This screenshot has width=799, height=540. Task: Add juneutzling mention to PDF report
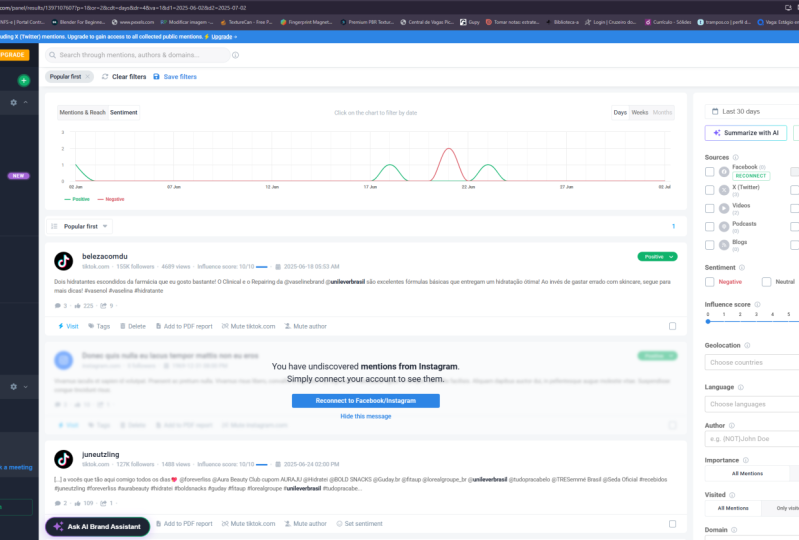[x=184, y=524]
